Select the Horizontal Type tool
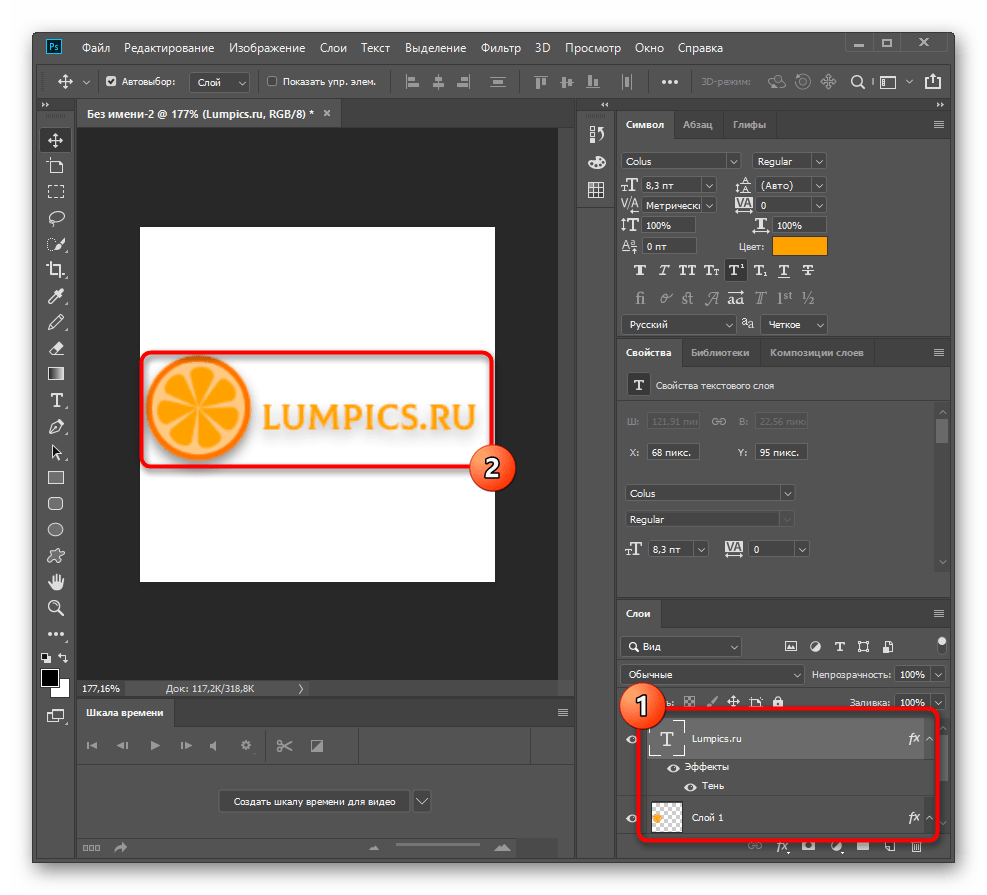 (x=55, y=400)
